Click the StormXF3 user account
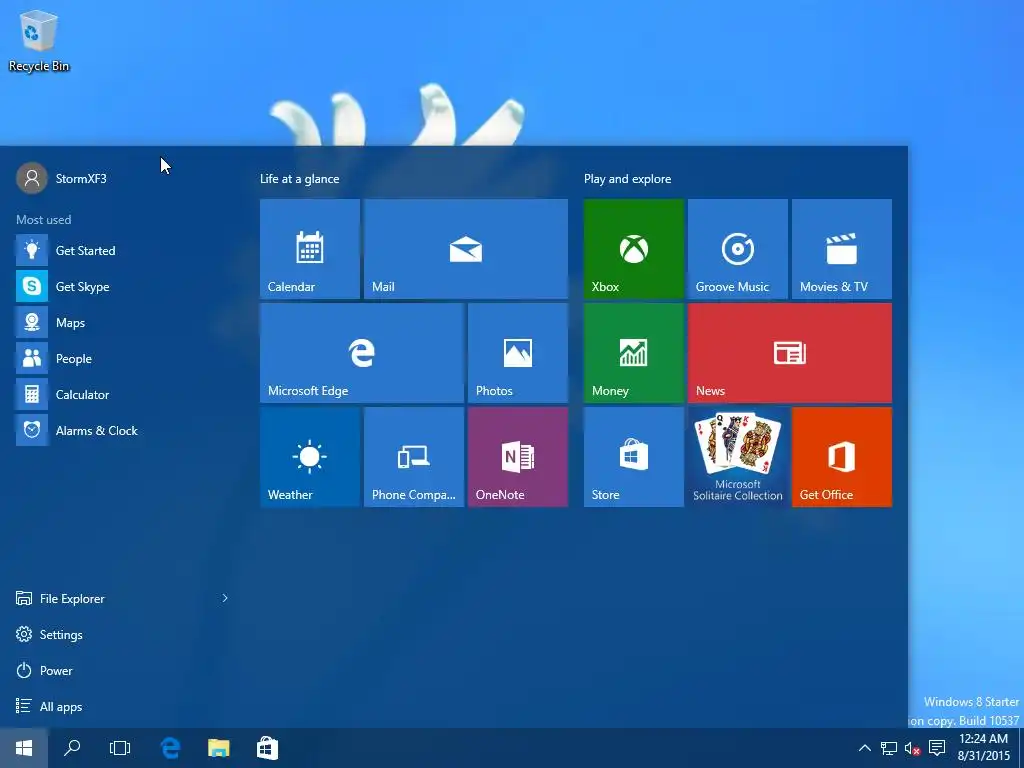Image resolution: width=1024 pixels, height=768 pixels. [x=62, y=178]
